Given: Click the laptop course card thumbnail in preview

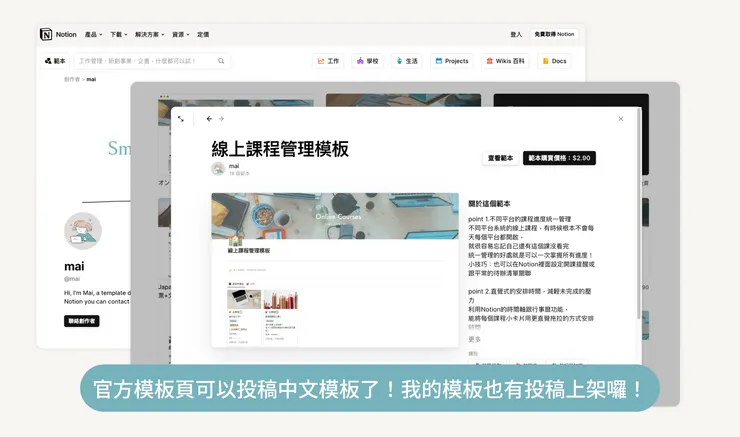Looking at the screenshot, I should [x=244, y=300].
